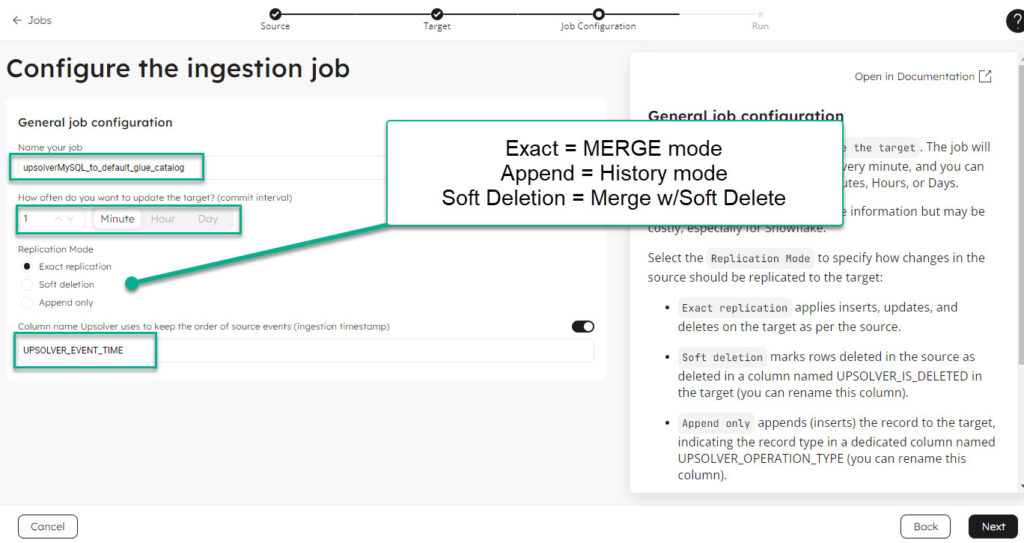Viewport: 1024px width, 543px height.
Task: Click the commit interval number field
Action: click(50, 219)
